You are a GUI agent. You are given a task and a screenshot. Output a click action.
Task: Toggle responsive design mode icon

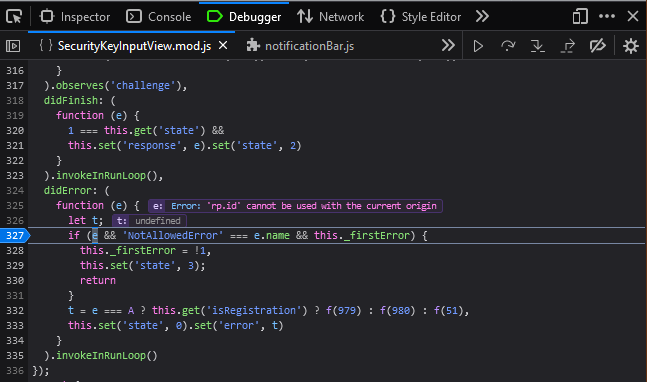[x=580, y=17]
